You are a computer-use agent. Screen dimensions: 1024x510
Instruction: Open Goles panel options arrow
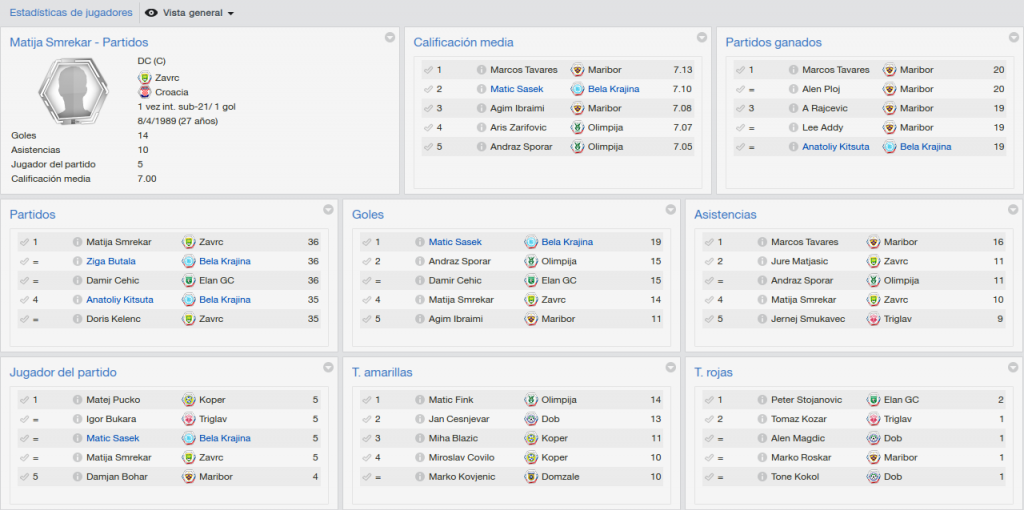[x=671, y=210]
